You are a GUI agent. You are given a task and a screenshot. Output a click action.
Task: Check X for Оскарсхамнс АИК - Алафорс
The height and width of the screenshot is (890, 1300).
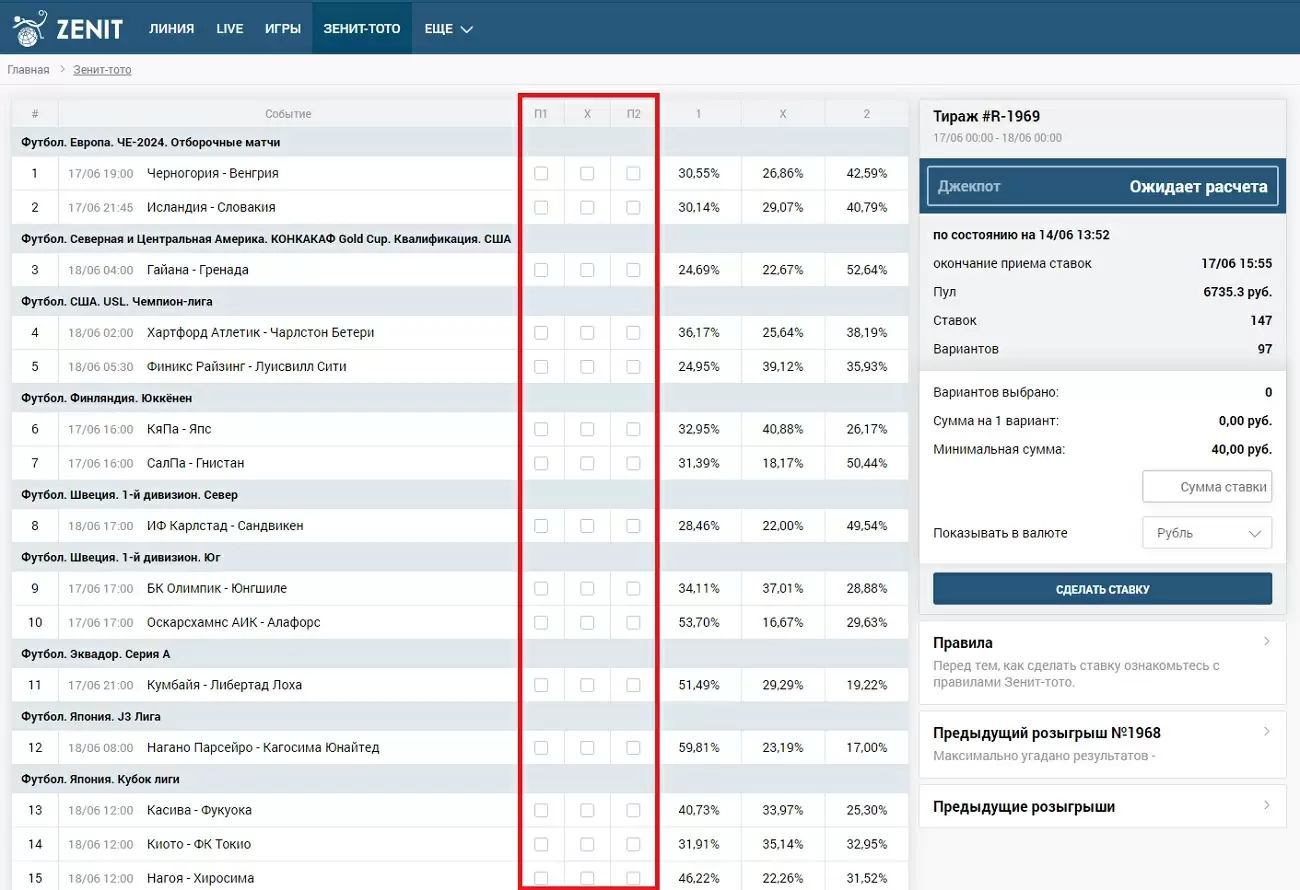pyautogui.click(x=587, y=622)
